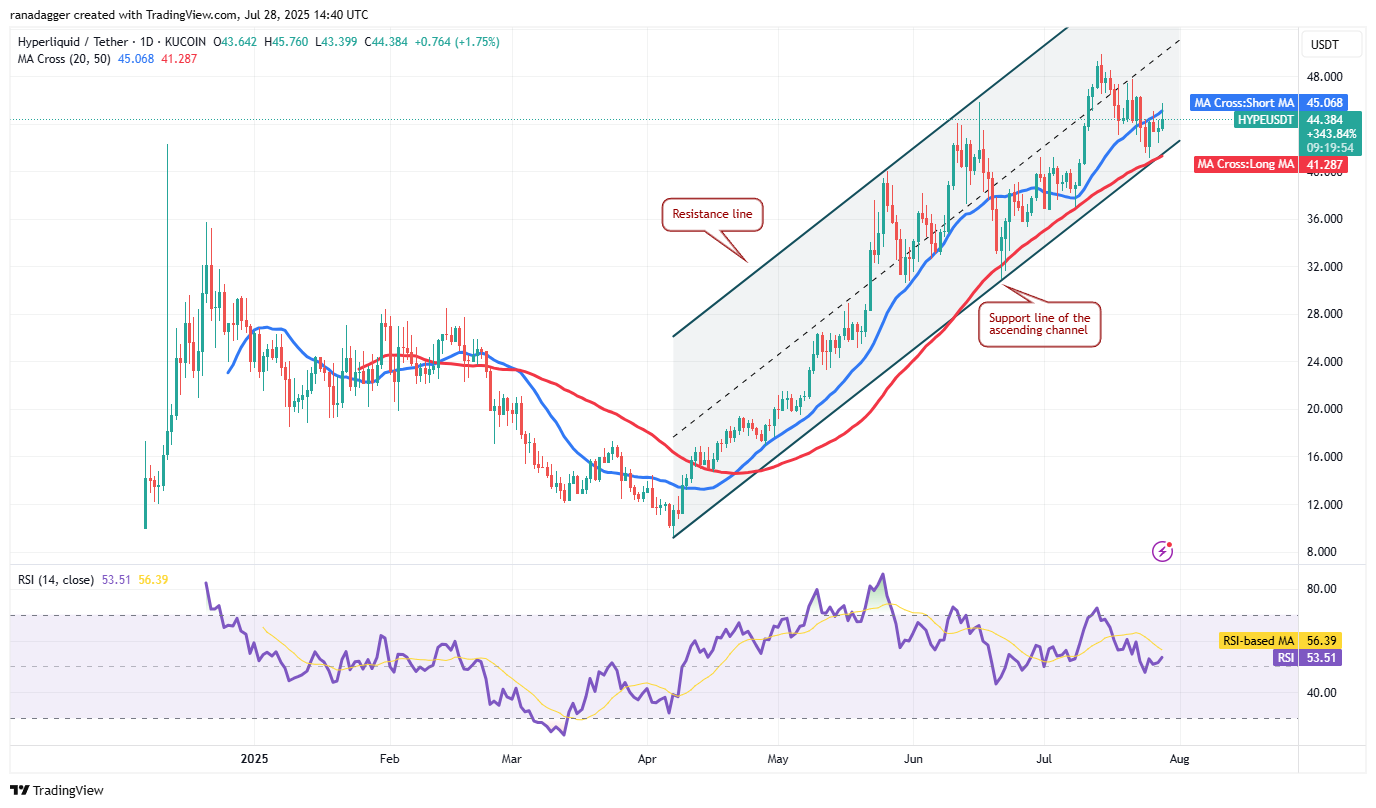Screen dimensions: 1376x808
Task: Click the 80.00 RSI scale level
Action: (x=1324, y=589)
